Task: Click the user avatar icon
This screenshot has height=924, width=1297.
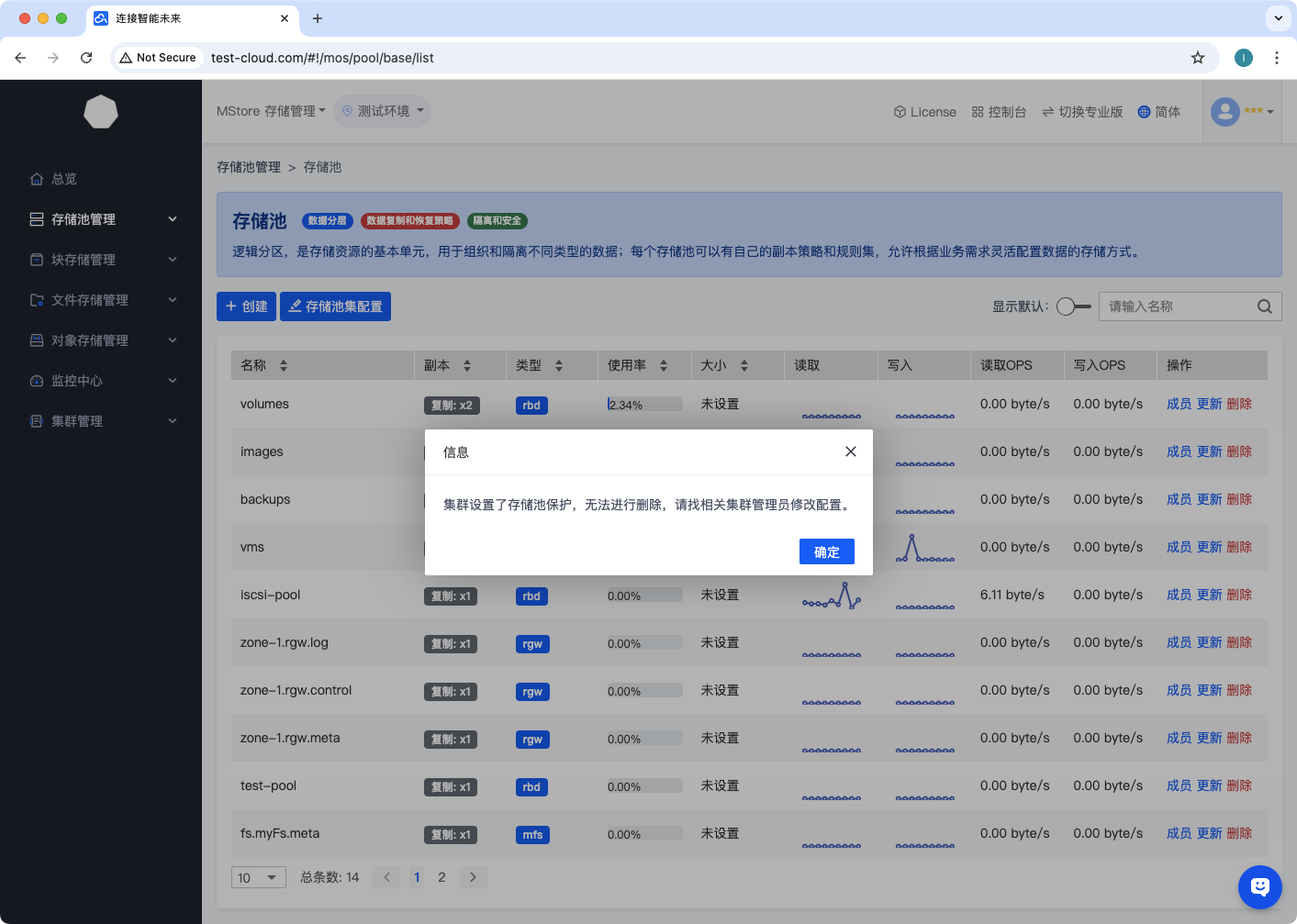Action: [1224, 112]
